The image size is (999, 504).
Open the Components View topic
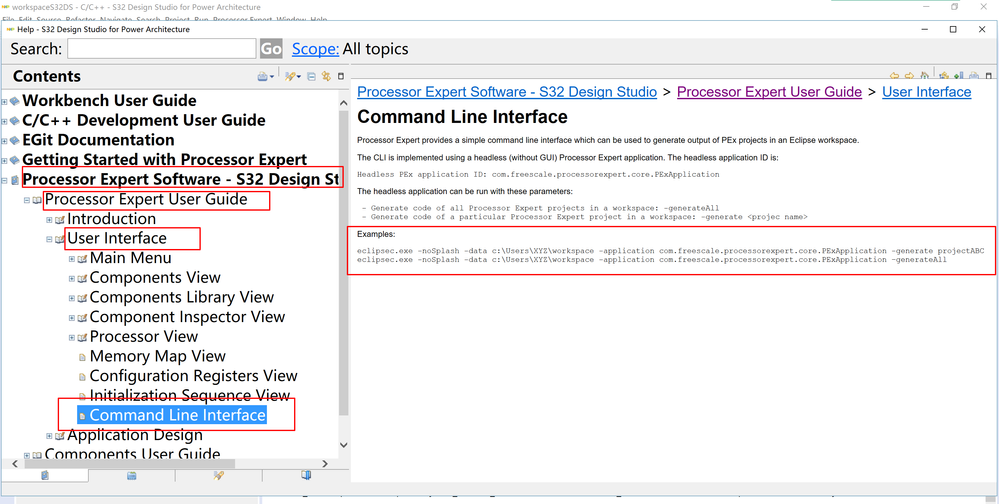[155, 278]
